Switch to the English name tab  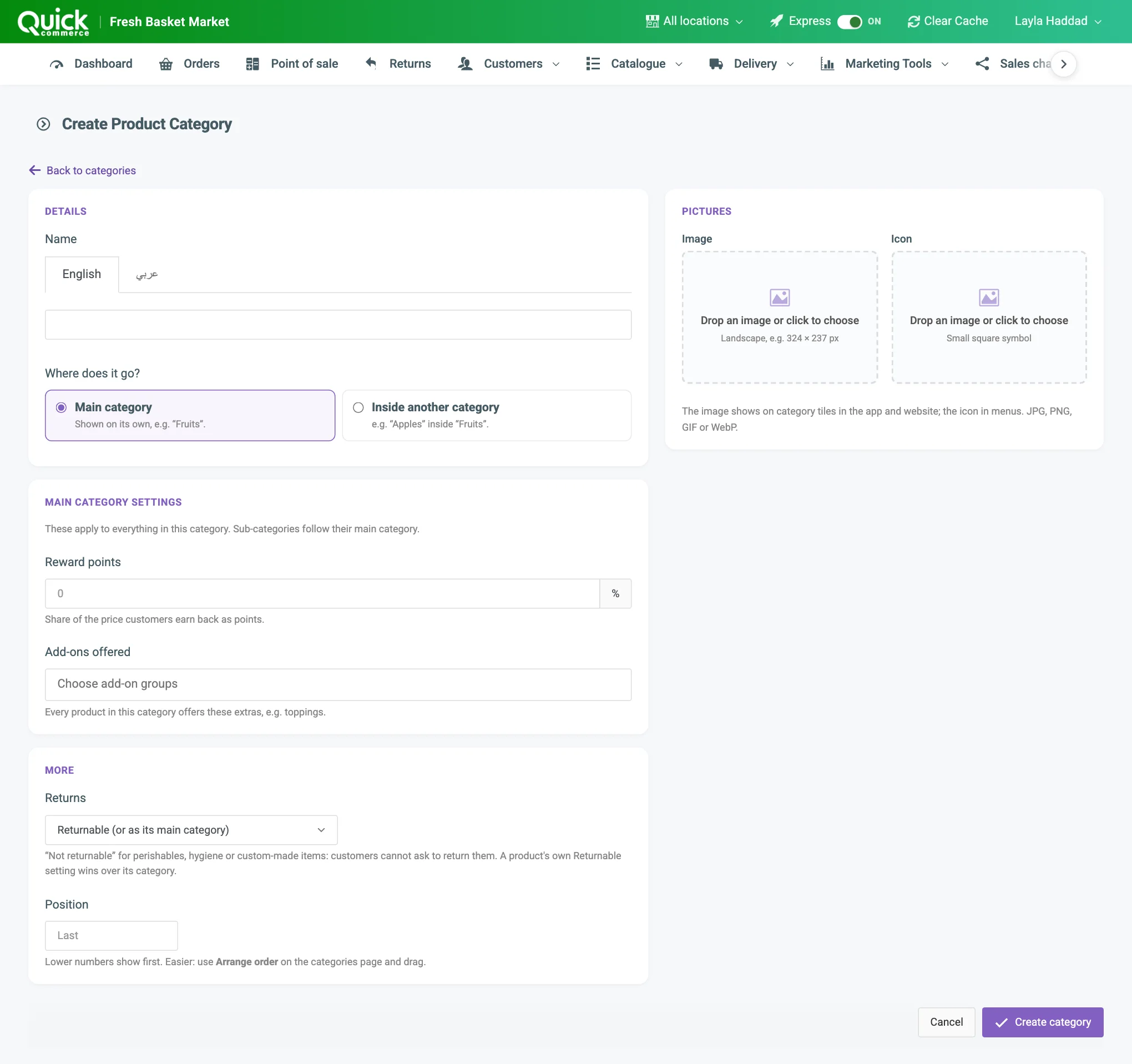pos(82,275)
